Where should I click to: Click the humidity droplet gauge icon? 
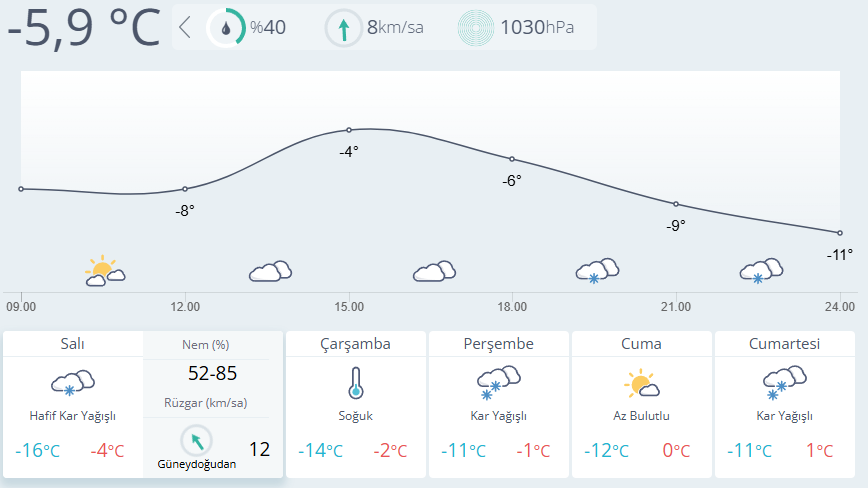pyautogui.click(x=226, y=28)
